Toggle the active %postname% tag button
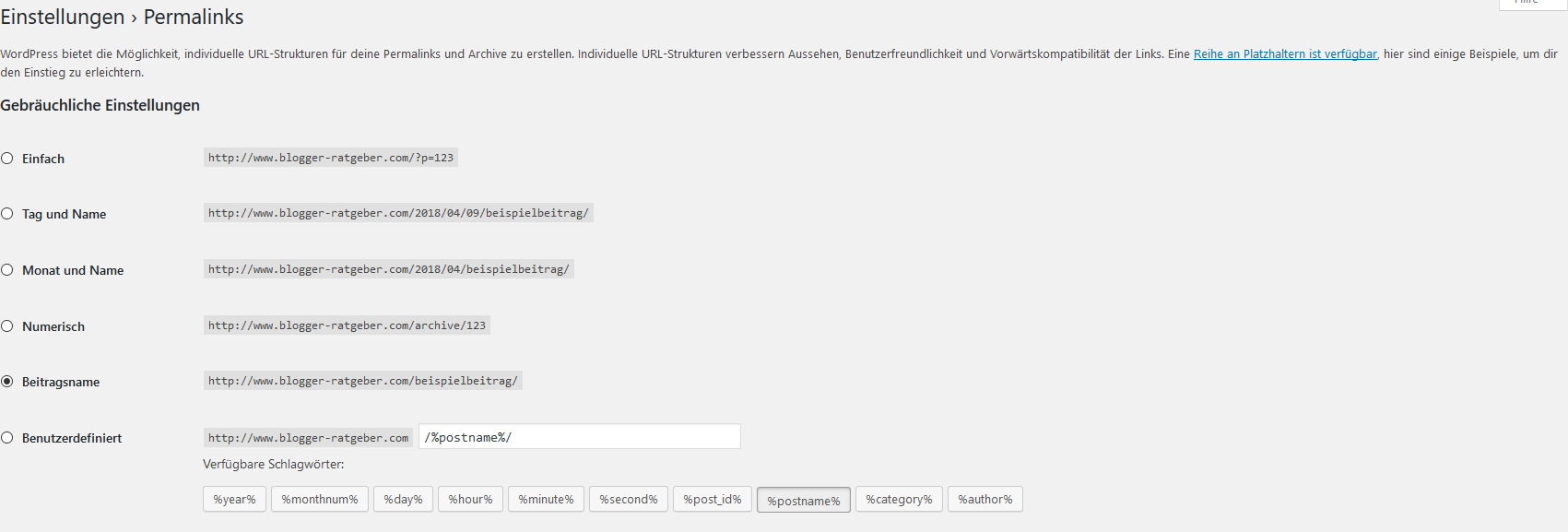The height and width of the screenshot is (532, 1568). pyautogui.click(x=804, y=501)
